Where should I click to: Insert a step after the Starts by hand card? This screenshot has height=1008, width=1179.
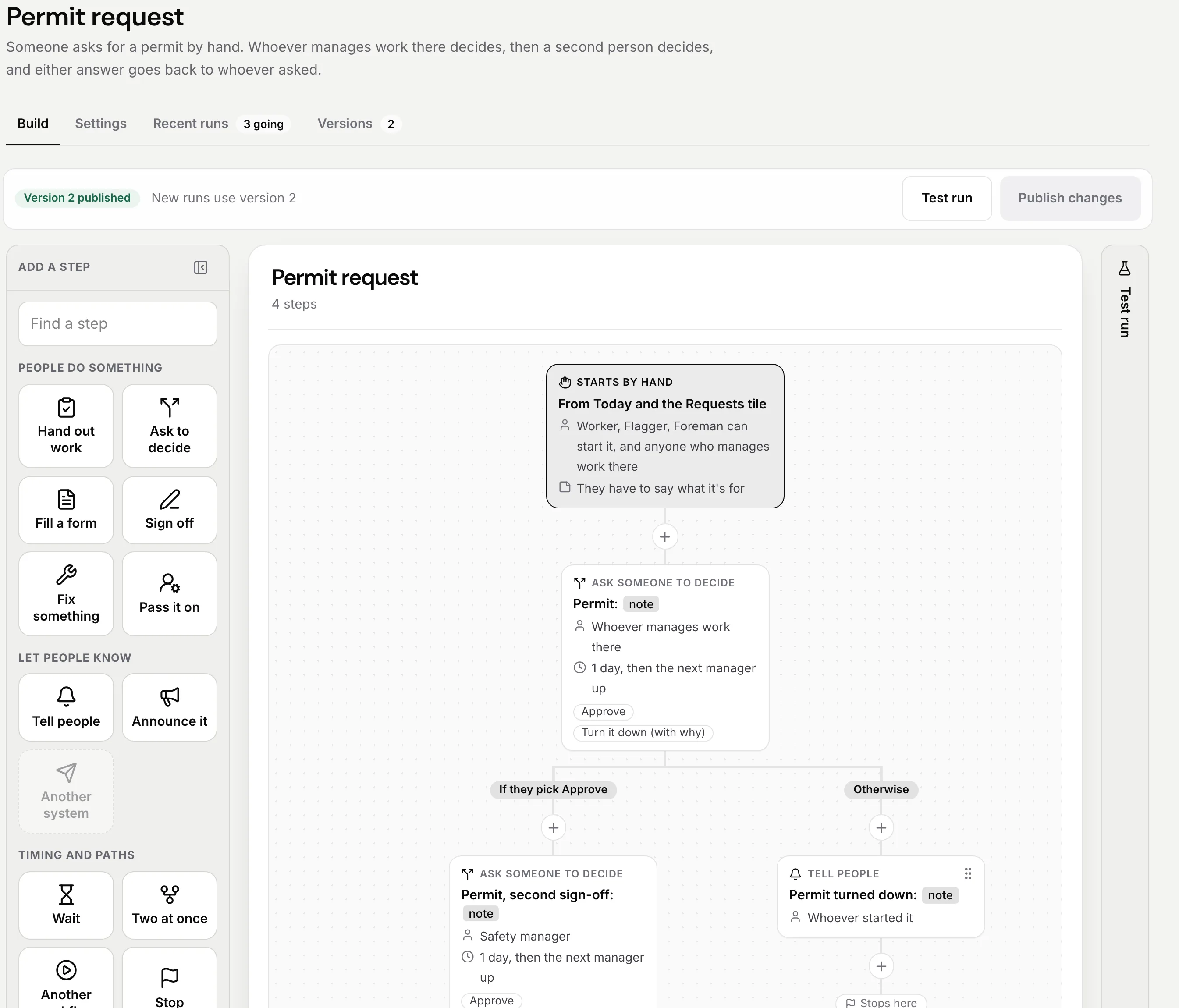click(x=664, y=536)
